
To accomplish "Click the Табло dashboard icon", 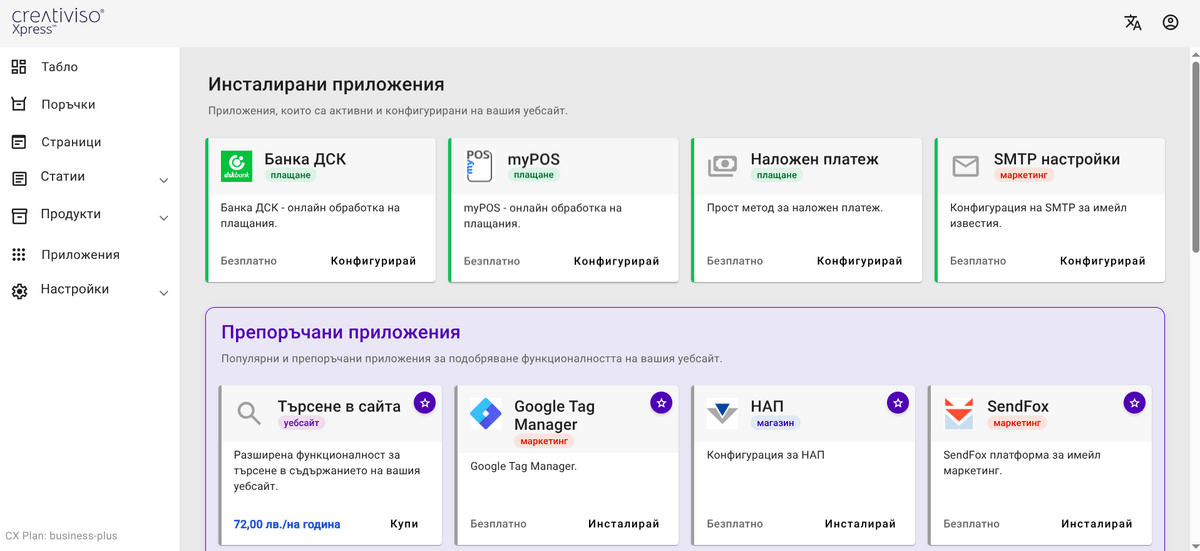I will [19, 67].
